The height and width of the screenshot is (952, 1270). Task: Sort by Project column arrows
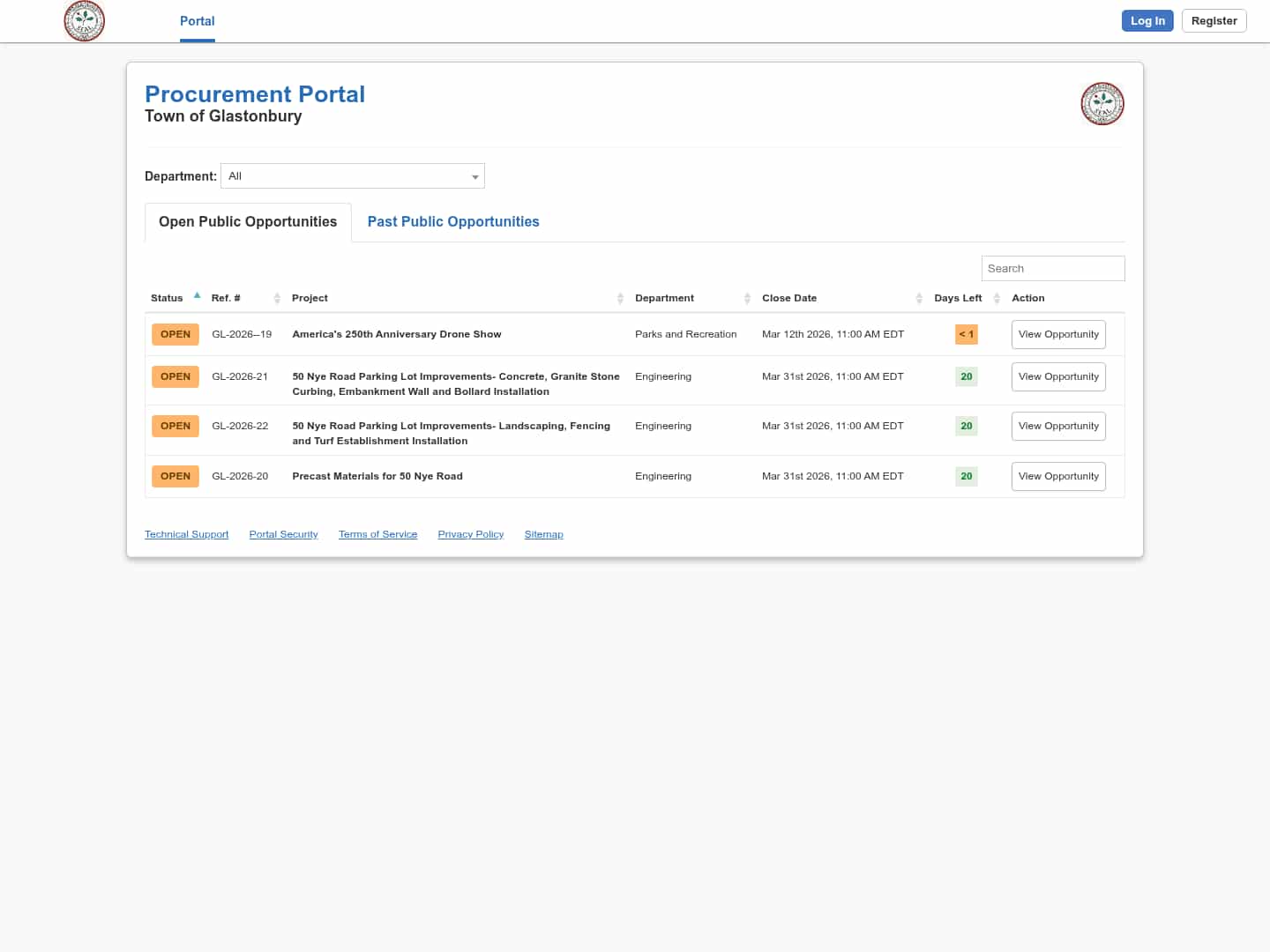(x=620, y=299)
